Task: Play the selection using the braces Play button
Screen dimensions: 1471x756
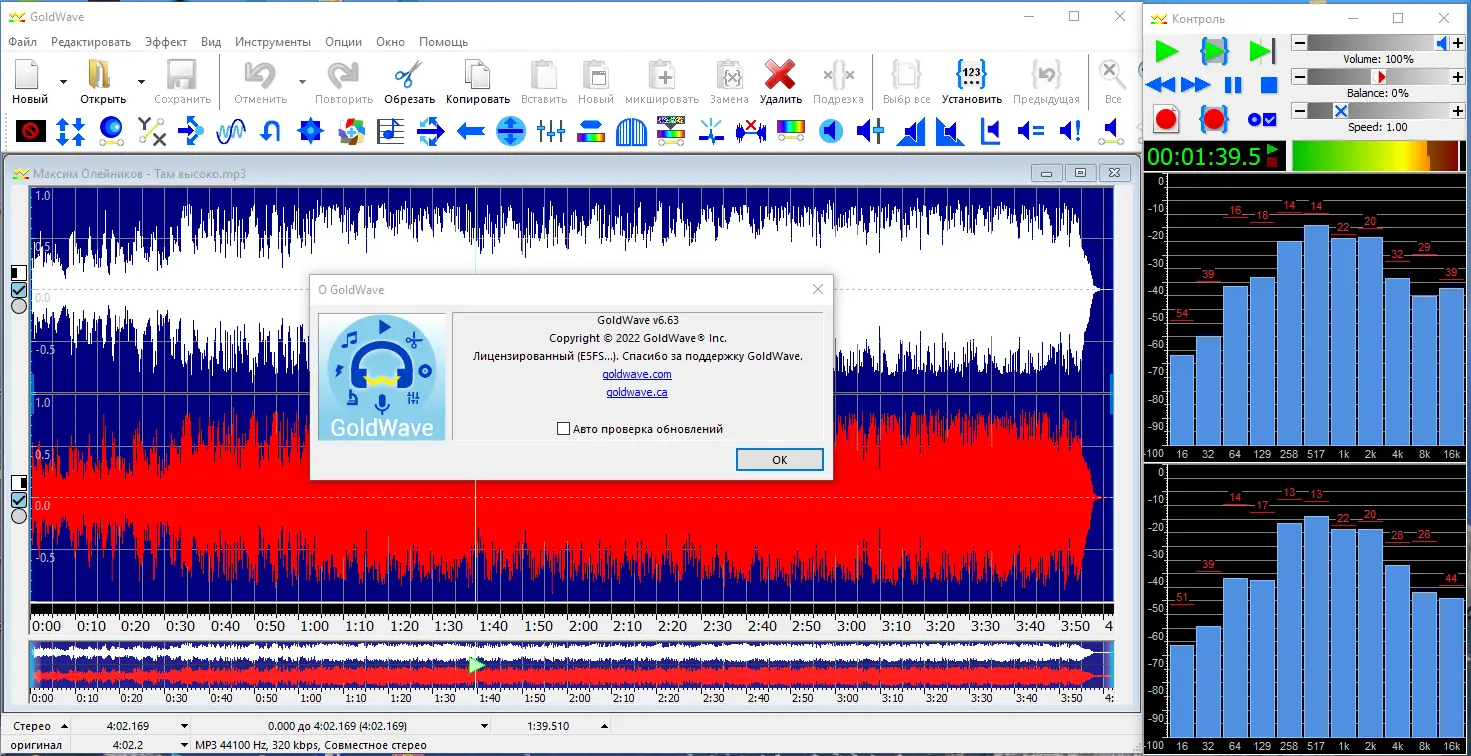Action: [1214, 51]
